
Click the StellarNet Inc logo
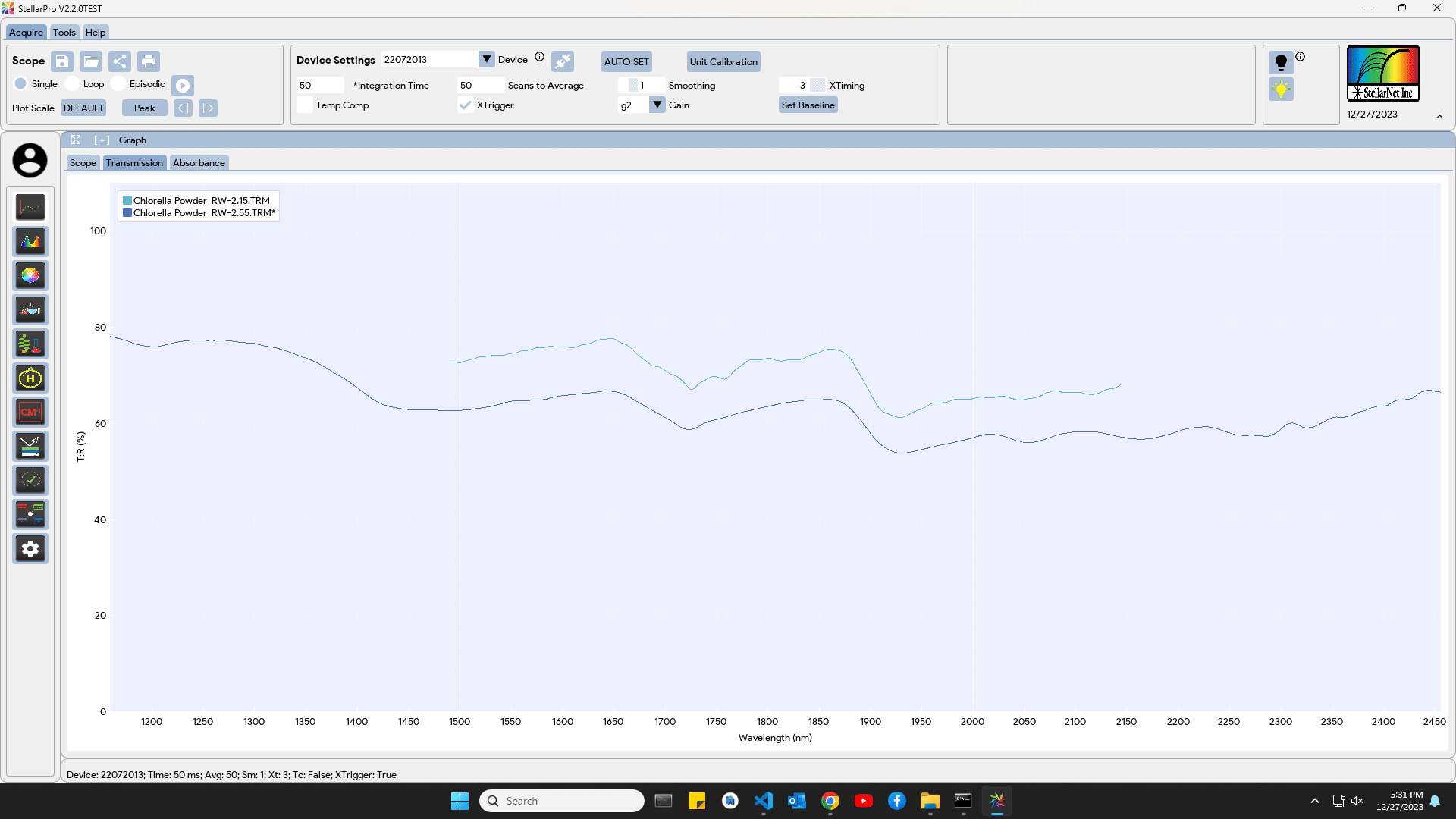point(1383,74)
